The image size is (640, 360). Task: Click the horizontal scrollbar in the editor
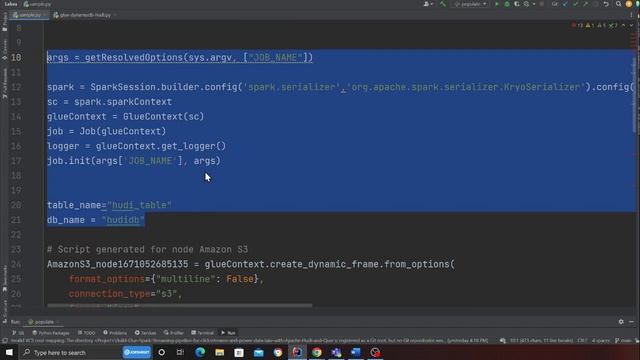point(180,305)
